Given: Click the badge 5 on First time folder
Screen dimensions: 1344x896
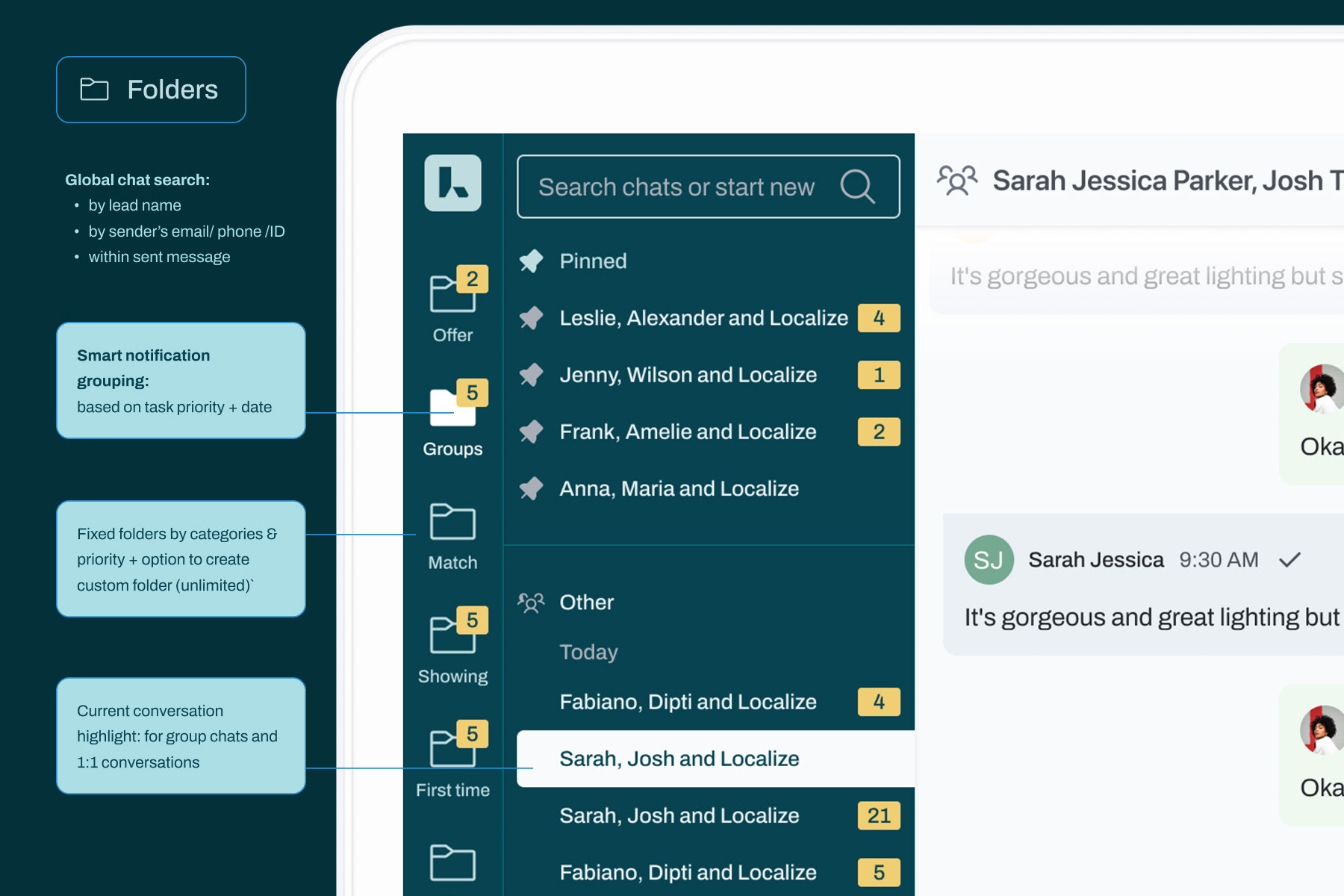Looking at the screenshot, I should pyautogui.click(x=472, y=733).
